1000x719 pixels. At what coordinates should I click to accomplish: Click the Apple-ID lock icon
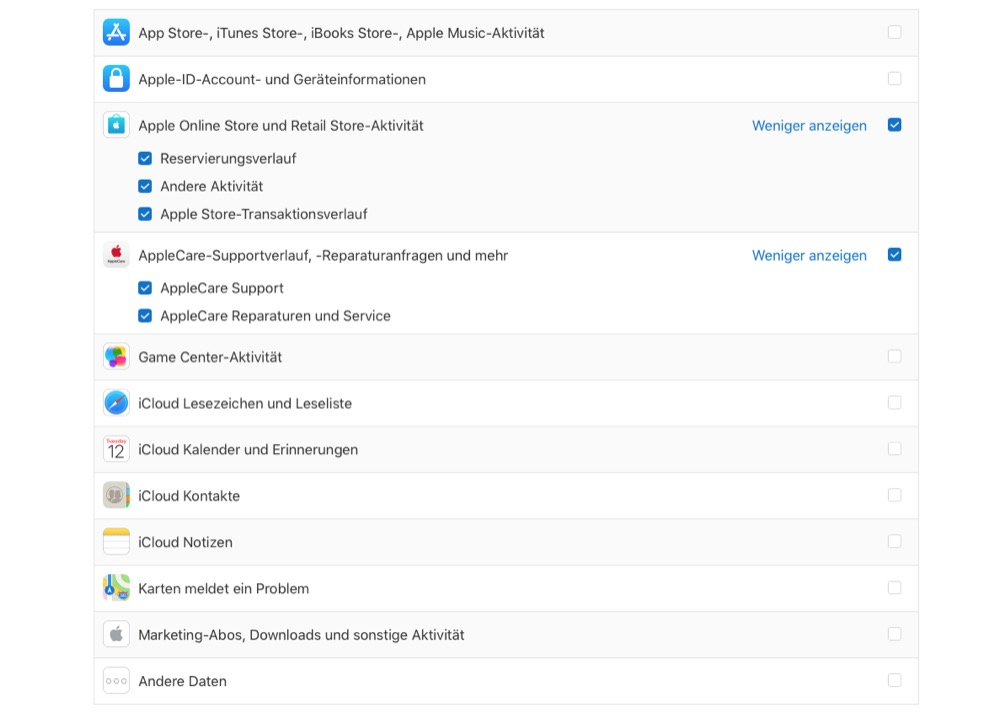(x=116, y=78)
